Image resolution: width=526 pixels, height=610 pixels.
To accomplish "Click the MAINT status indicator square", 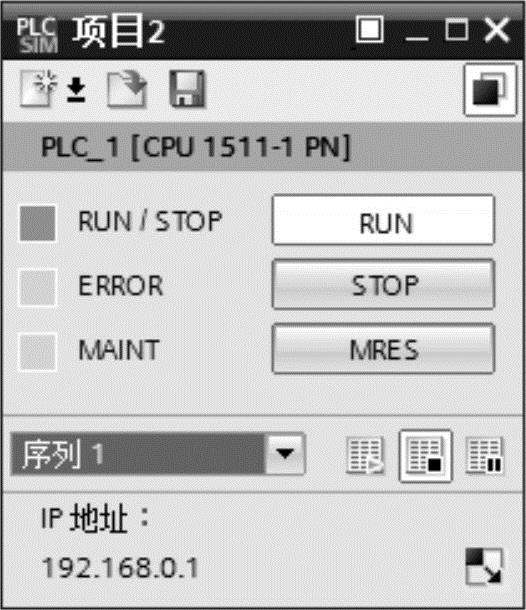I will pyautogui.click(x=37, y=352).
